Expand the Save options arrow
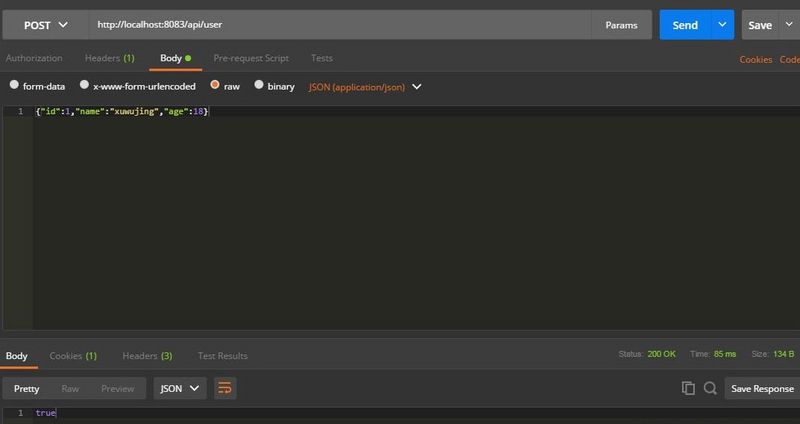This screenshot has height=424, width=800. pyautogui.click(x=789, y=24)
